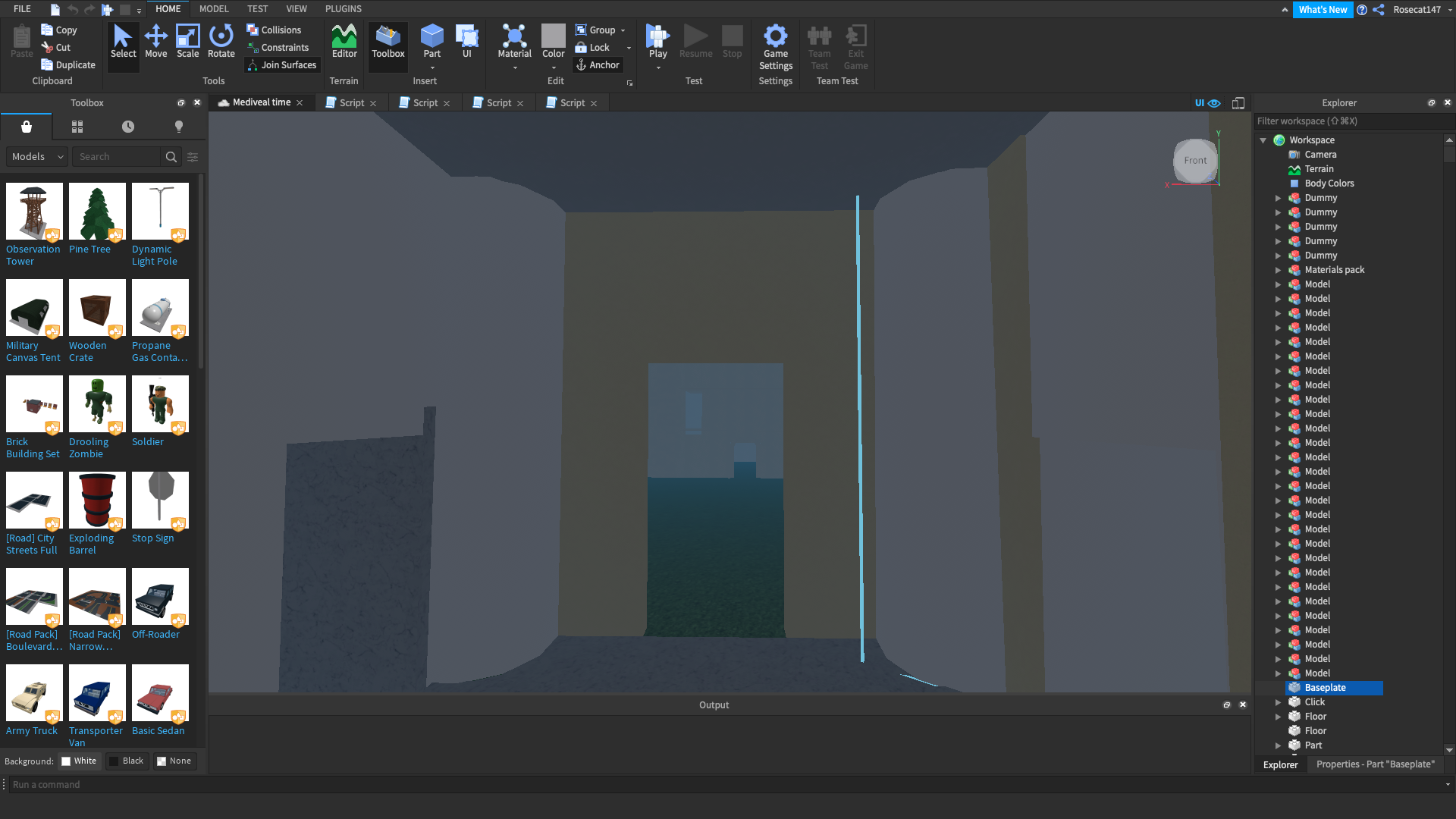The width and height of the screenshot is (1456, 819).
Task: Open the Terrain Editor
Action: (344, 42)
